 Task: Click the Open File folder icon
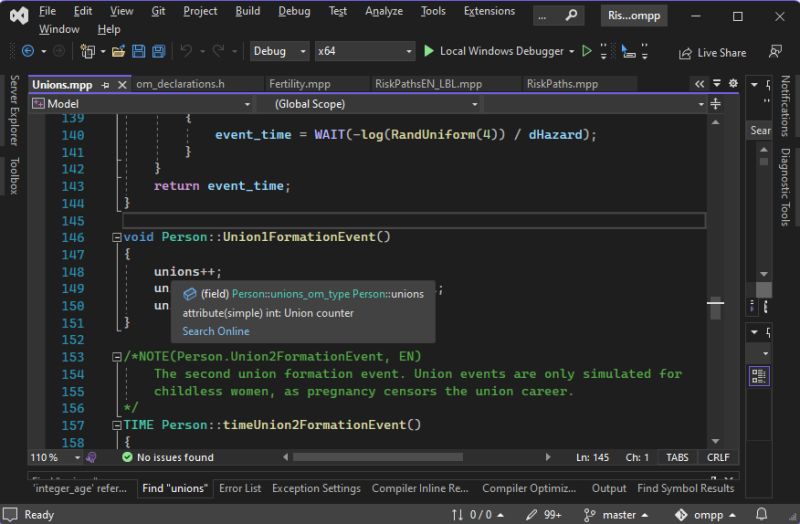[118, 51]
